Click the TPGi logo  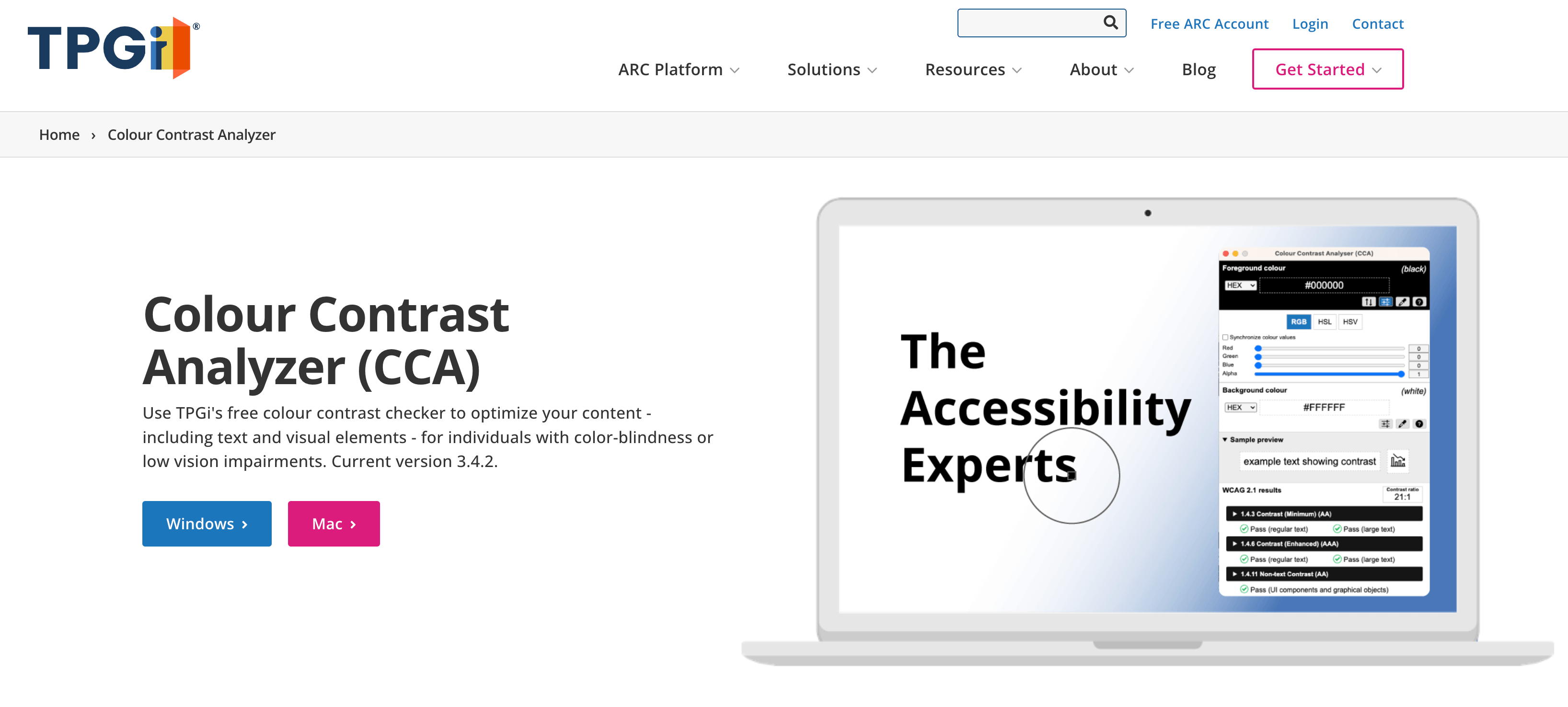pos(113,47)
